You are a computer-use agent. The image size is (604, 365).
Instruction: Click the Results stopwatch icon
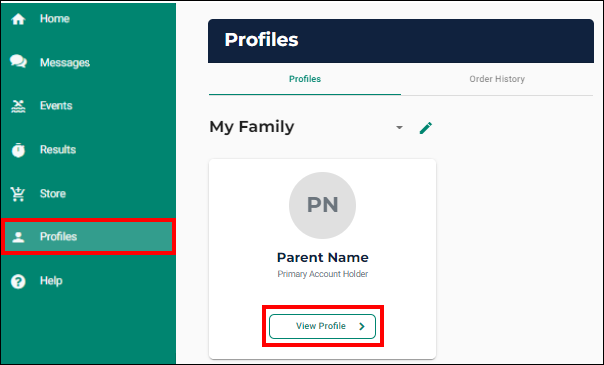[18, 149]
